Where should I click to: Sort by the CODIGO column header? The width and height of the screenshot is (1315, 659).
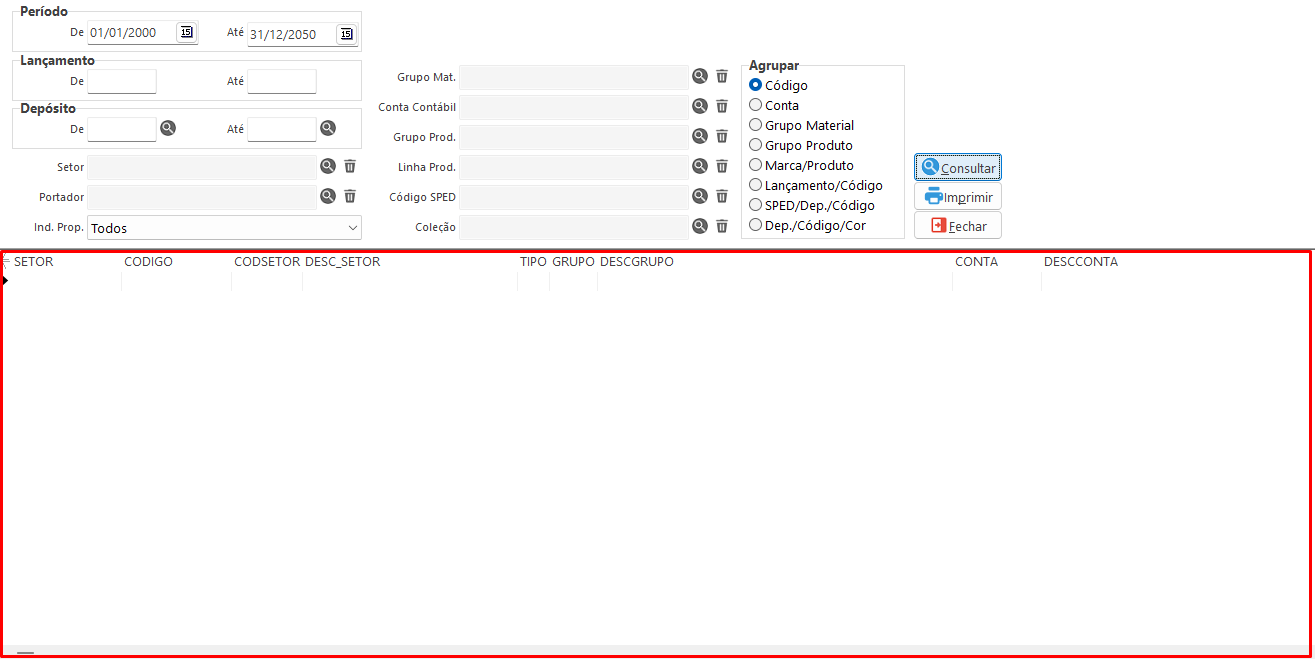[x=148, y=262]
